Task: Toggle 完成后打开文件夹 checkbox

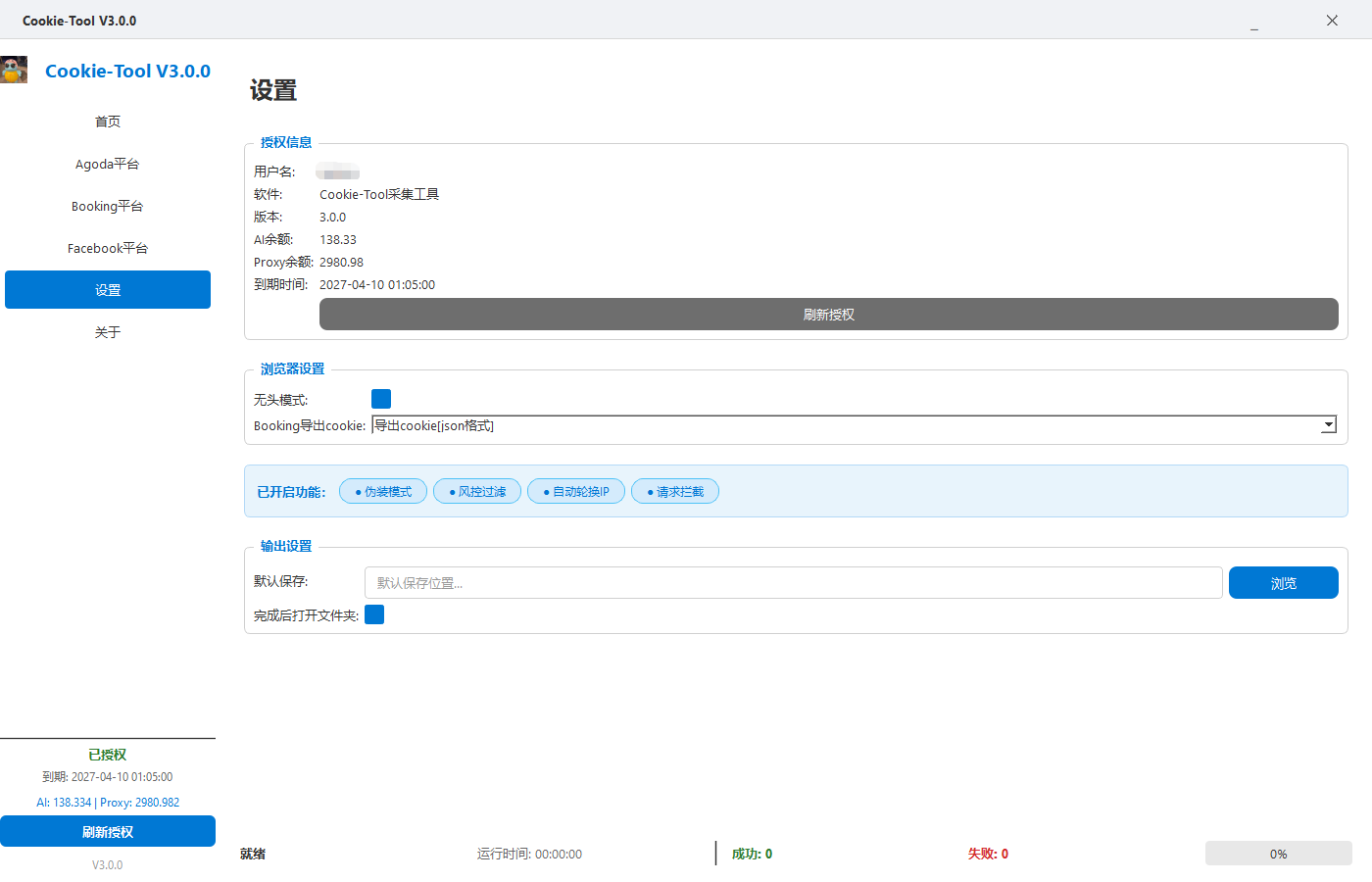Action: click(374, 614)
